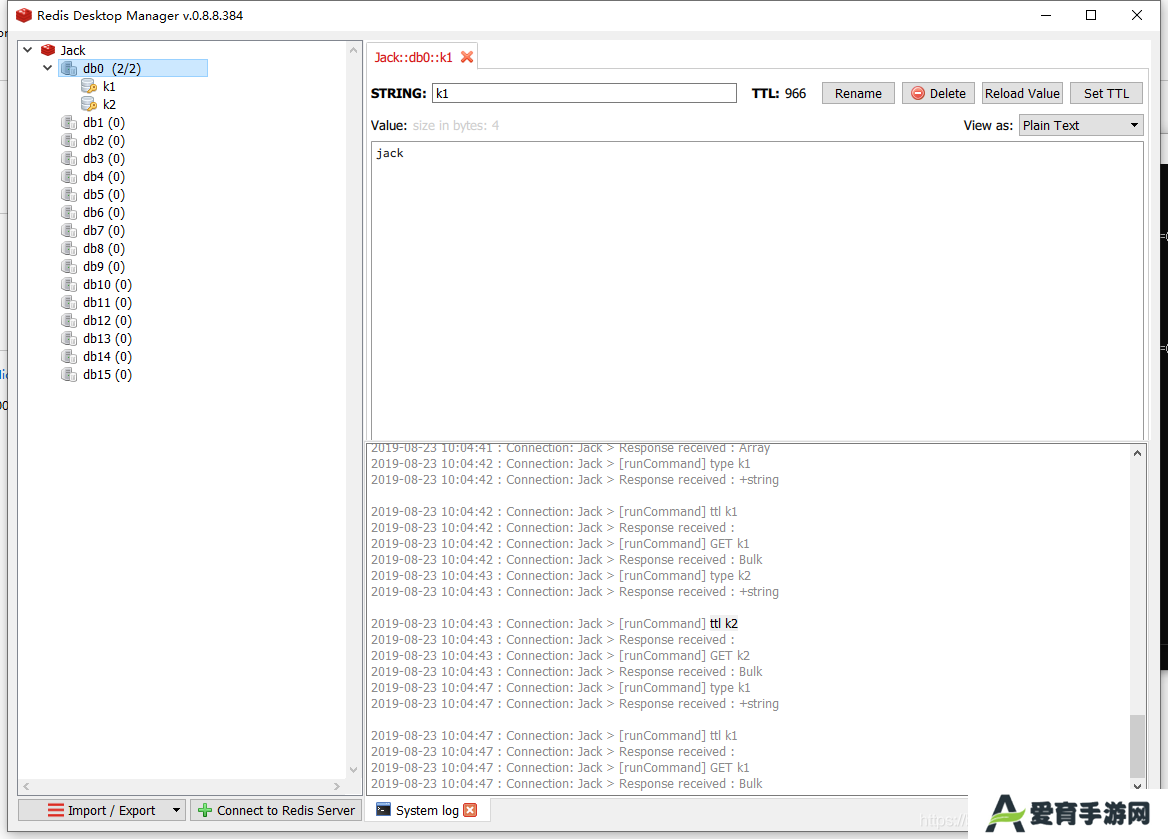Collapse the Jack connection tree node
Screen dimensions: 1168x839
[x=28, y=50]
